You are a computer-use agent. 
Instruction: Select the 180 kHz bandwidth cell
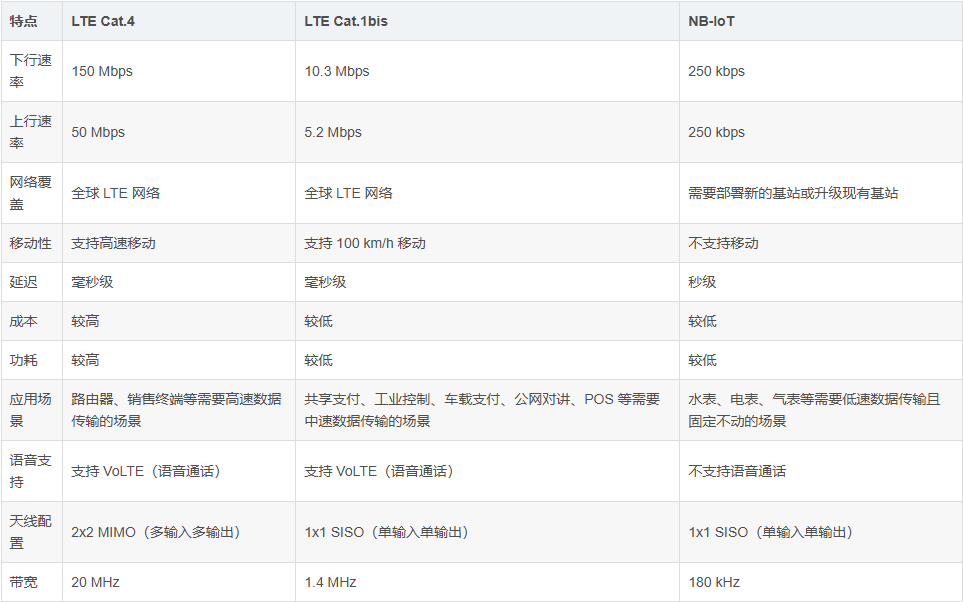tap(714, 582)
